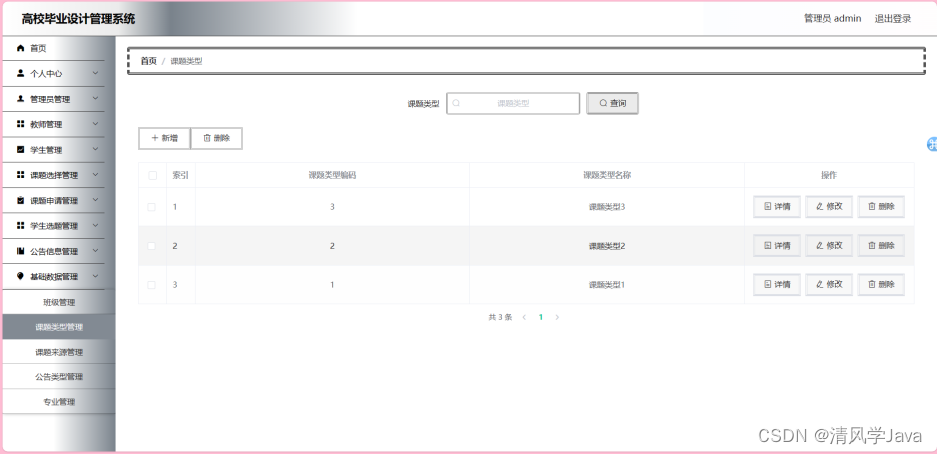Open 详情 for 课题类型3 row

(x=777, y=207)
